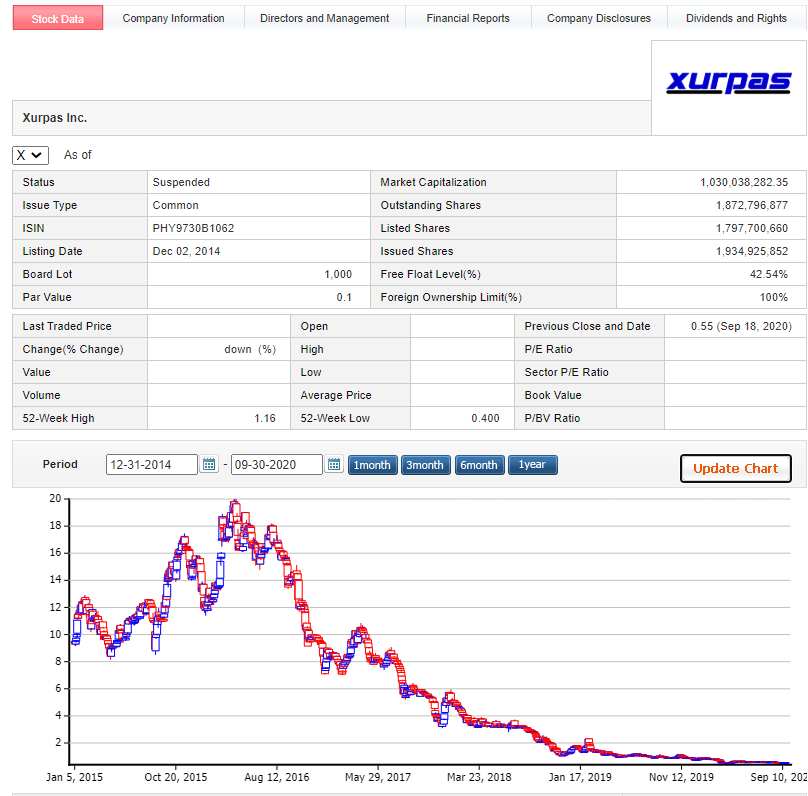Viewport: 808px width, 796px height.
Task: Set chart period to 3month
Action: [426, 465]
